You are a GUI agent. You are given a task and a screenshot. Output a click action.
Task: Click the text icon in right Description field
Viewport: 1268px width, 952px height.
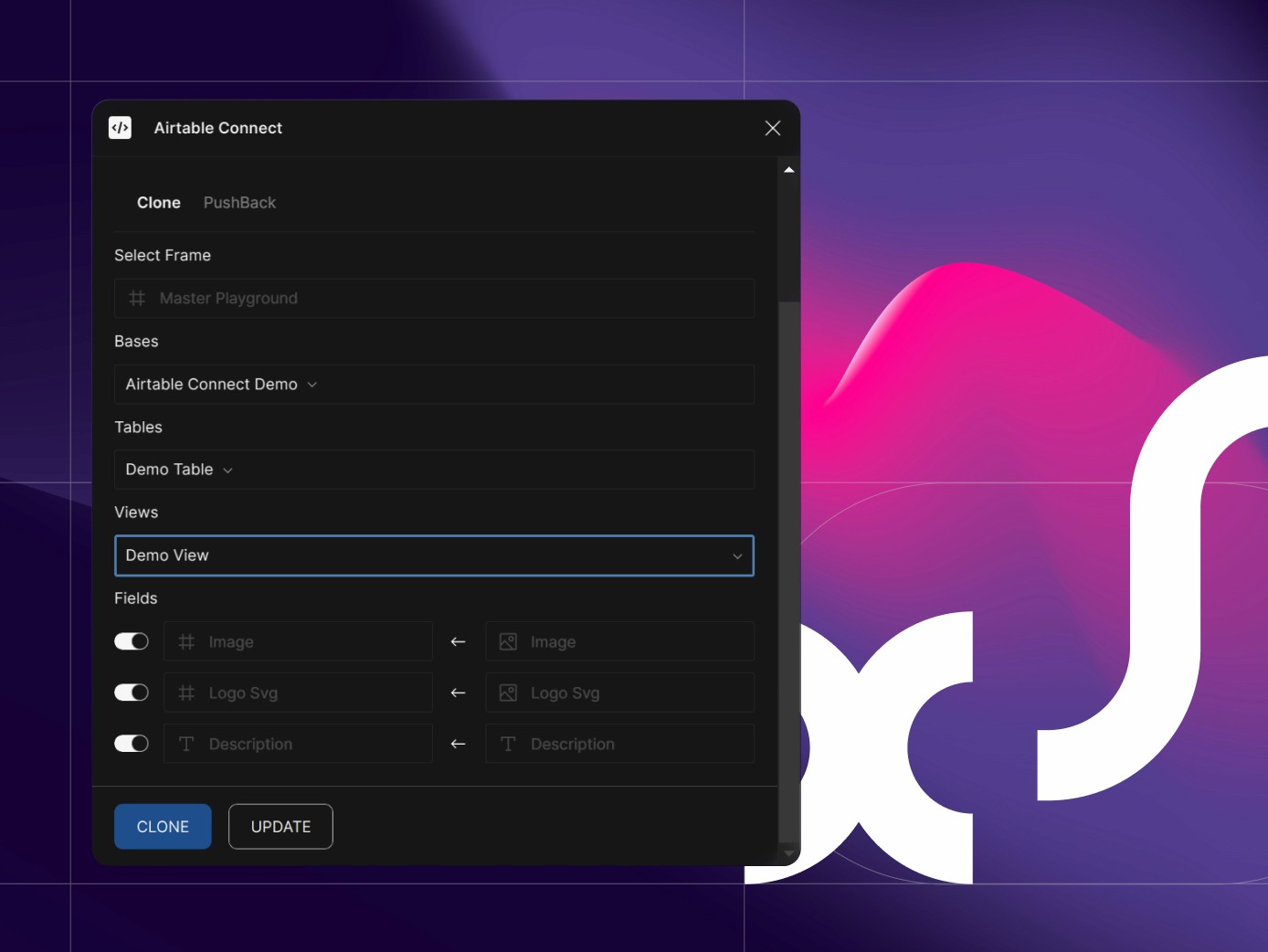pos(508,745)
